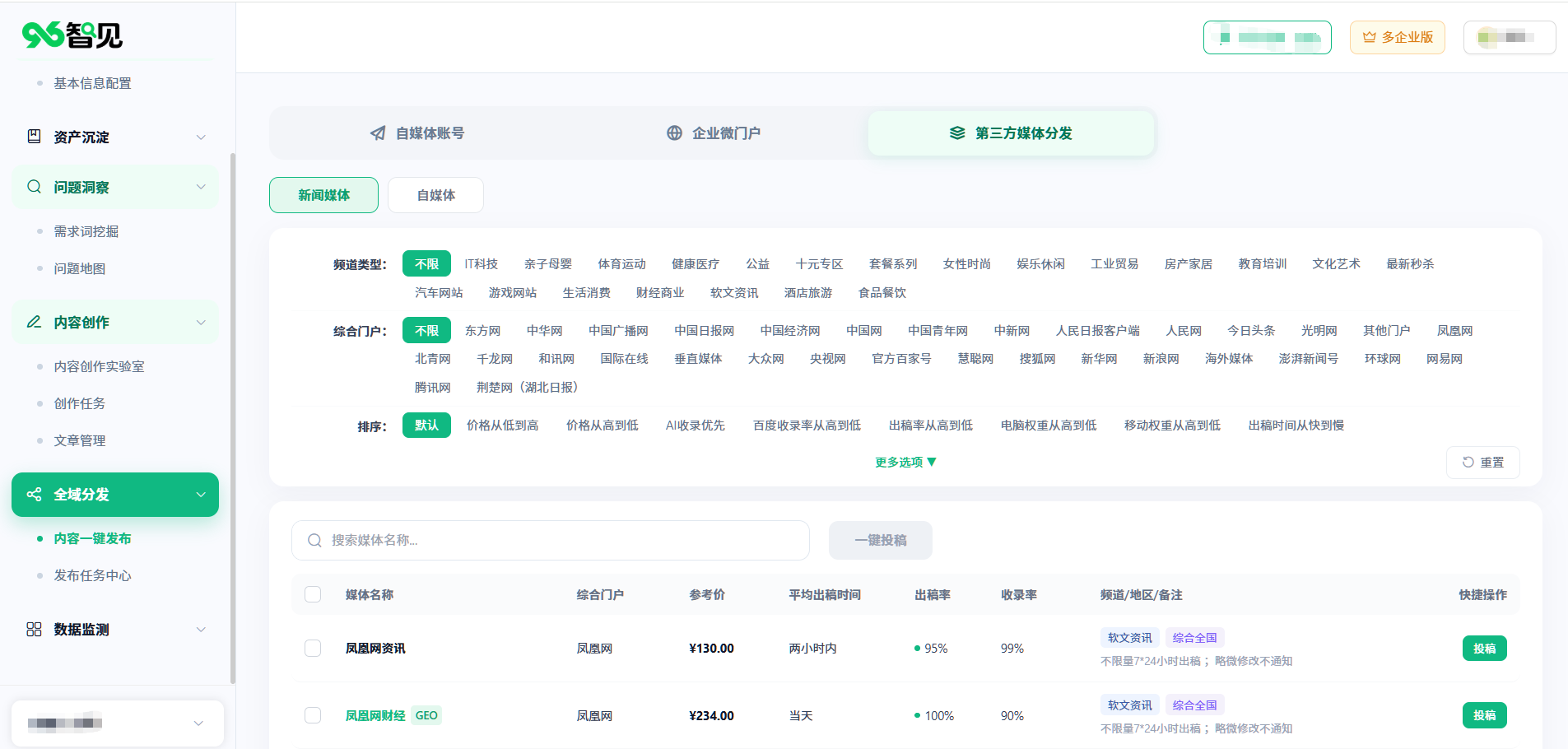The image size is (1568, 749).
Task: Click the 搜索媒体名称 search field
Action: [x=551, y=541]
